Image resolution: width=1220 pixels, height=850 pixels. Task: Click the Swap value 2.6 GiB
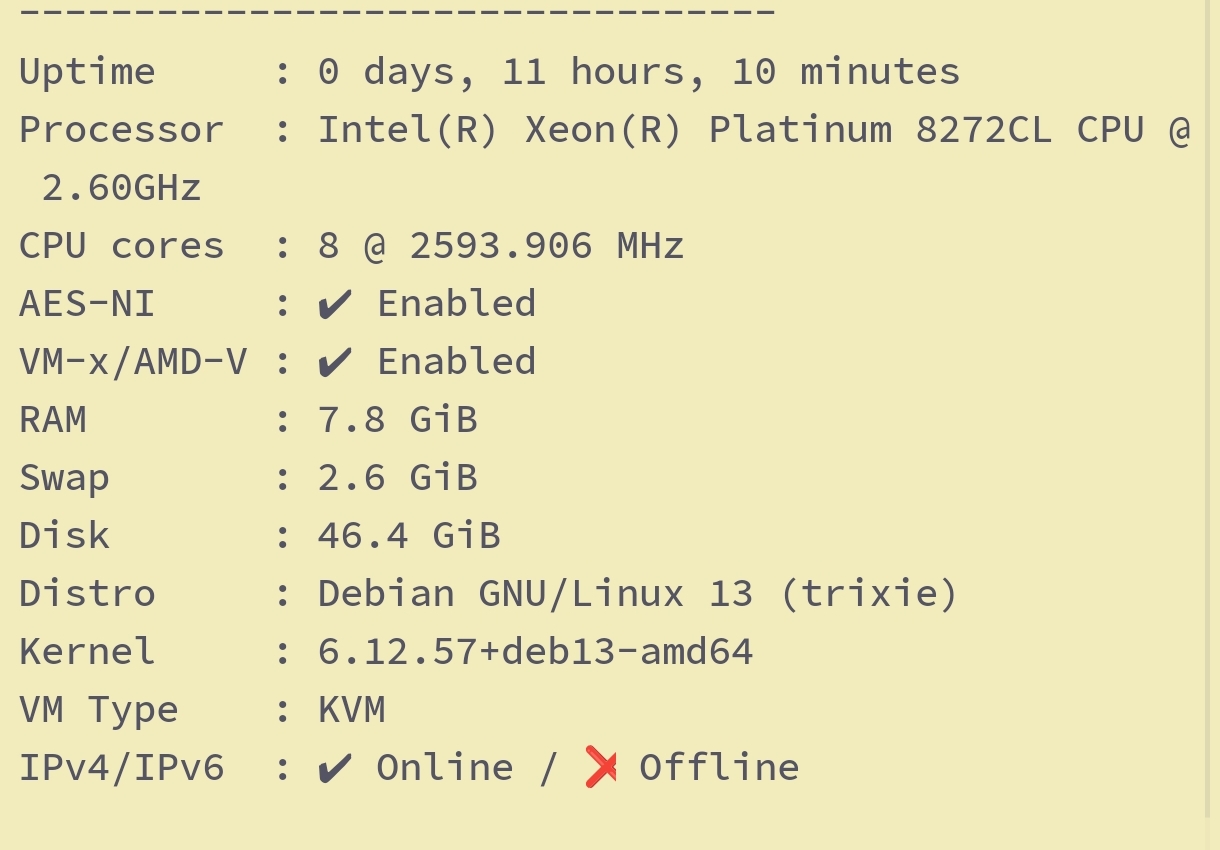coord(397,478)
